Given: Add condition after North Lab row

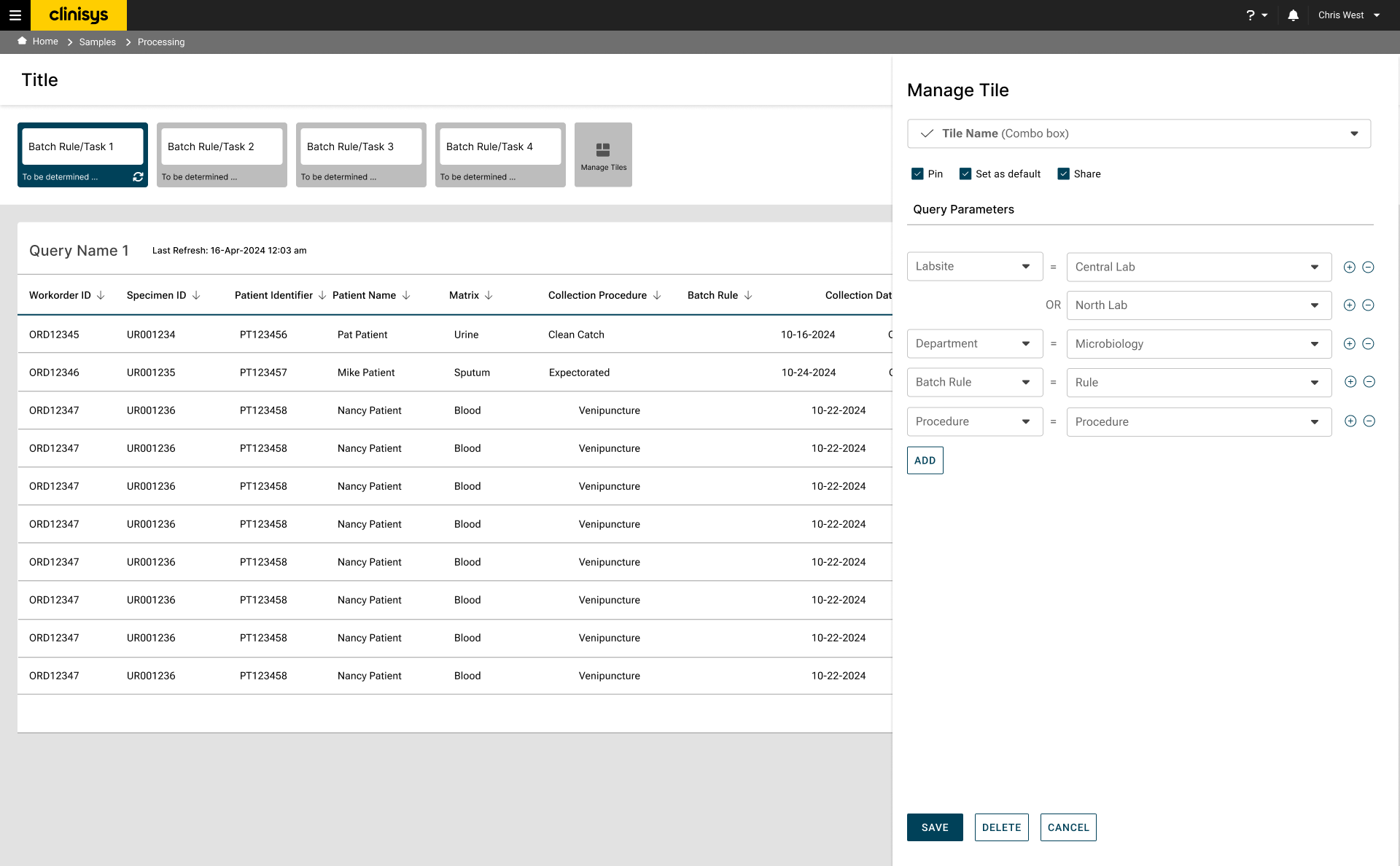Looking at the screenshot, I should (1350, 305).
